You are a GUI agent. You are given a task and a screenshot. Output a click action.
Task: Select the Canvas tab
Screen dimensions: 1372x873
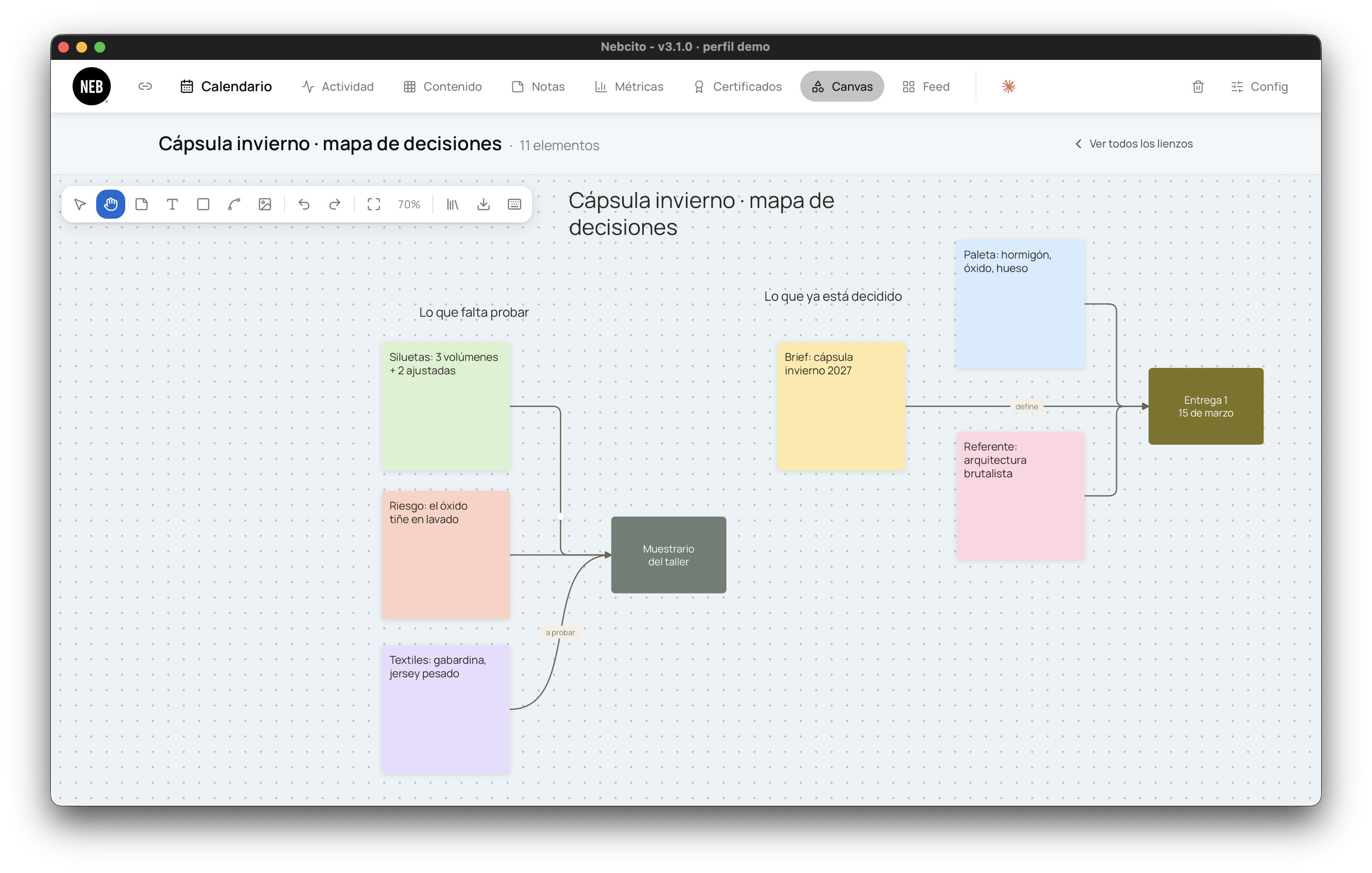coord(842,86)
